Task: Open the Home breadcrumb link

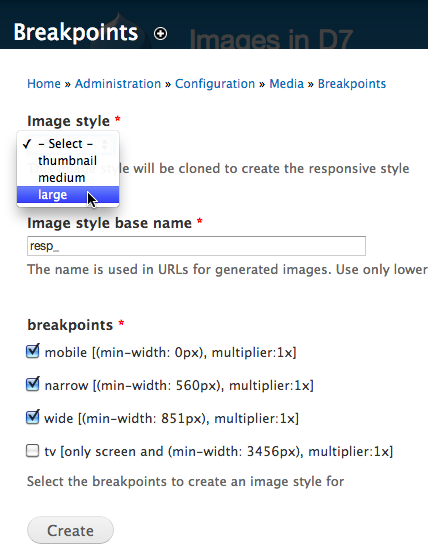Action: [x=44, y=84]
